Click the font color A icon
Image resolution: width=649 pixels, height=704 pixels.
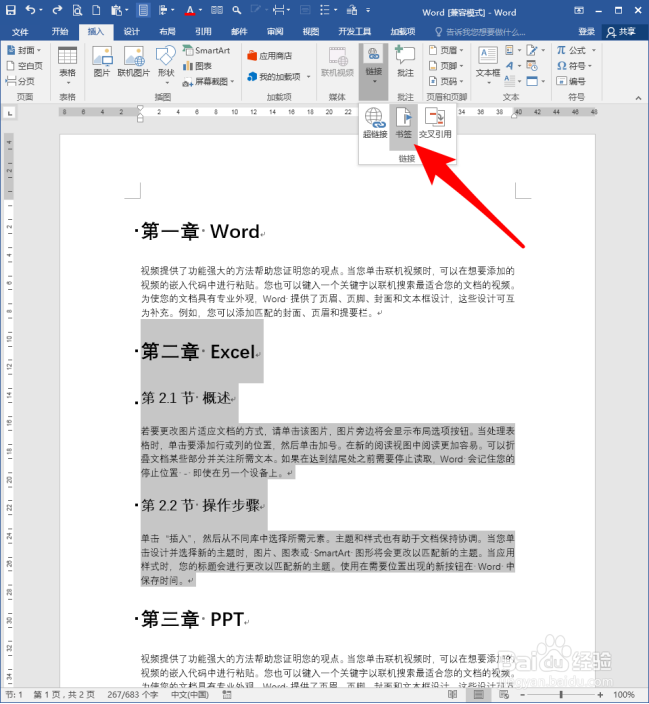(x=190, y=10)
